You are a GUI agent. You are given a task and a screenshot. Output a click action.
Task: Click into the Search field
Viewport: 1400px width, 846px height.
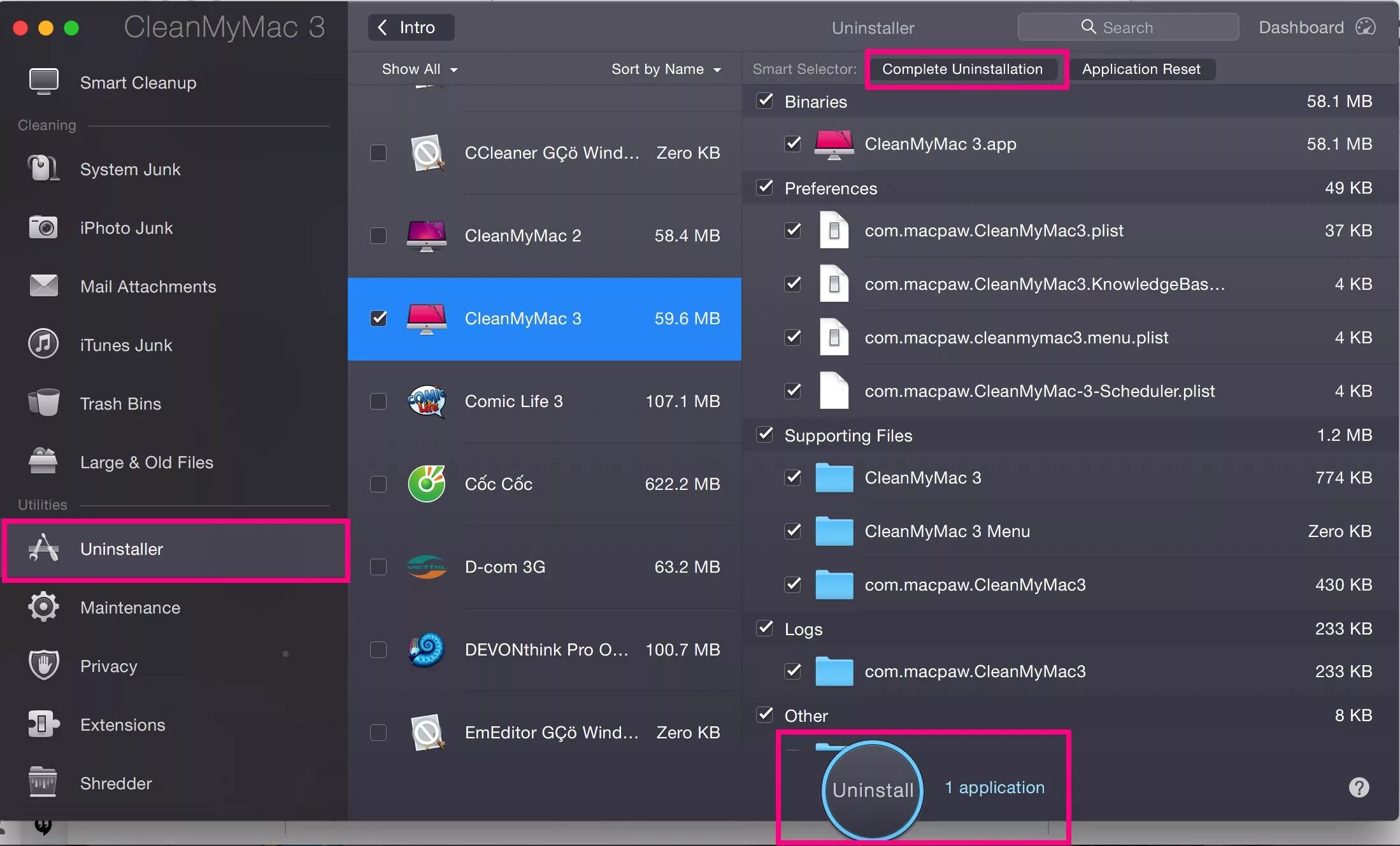pos(1128,27)
